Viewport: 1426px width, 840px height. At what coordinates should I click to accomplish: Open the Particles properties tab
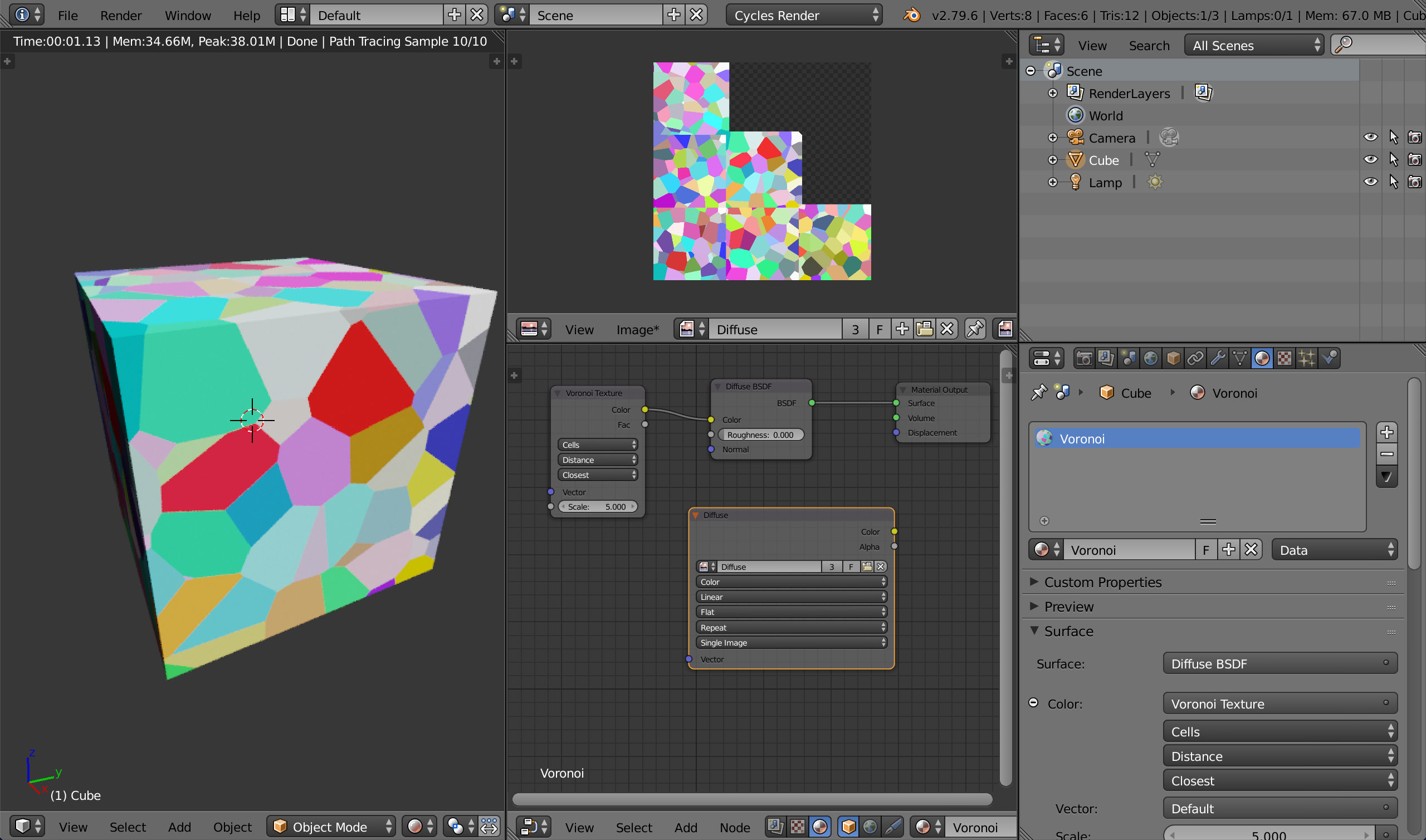pyautogui.click(x=1306, y=358)
